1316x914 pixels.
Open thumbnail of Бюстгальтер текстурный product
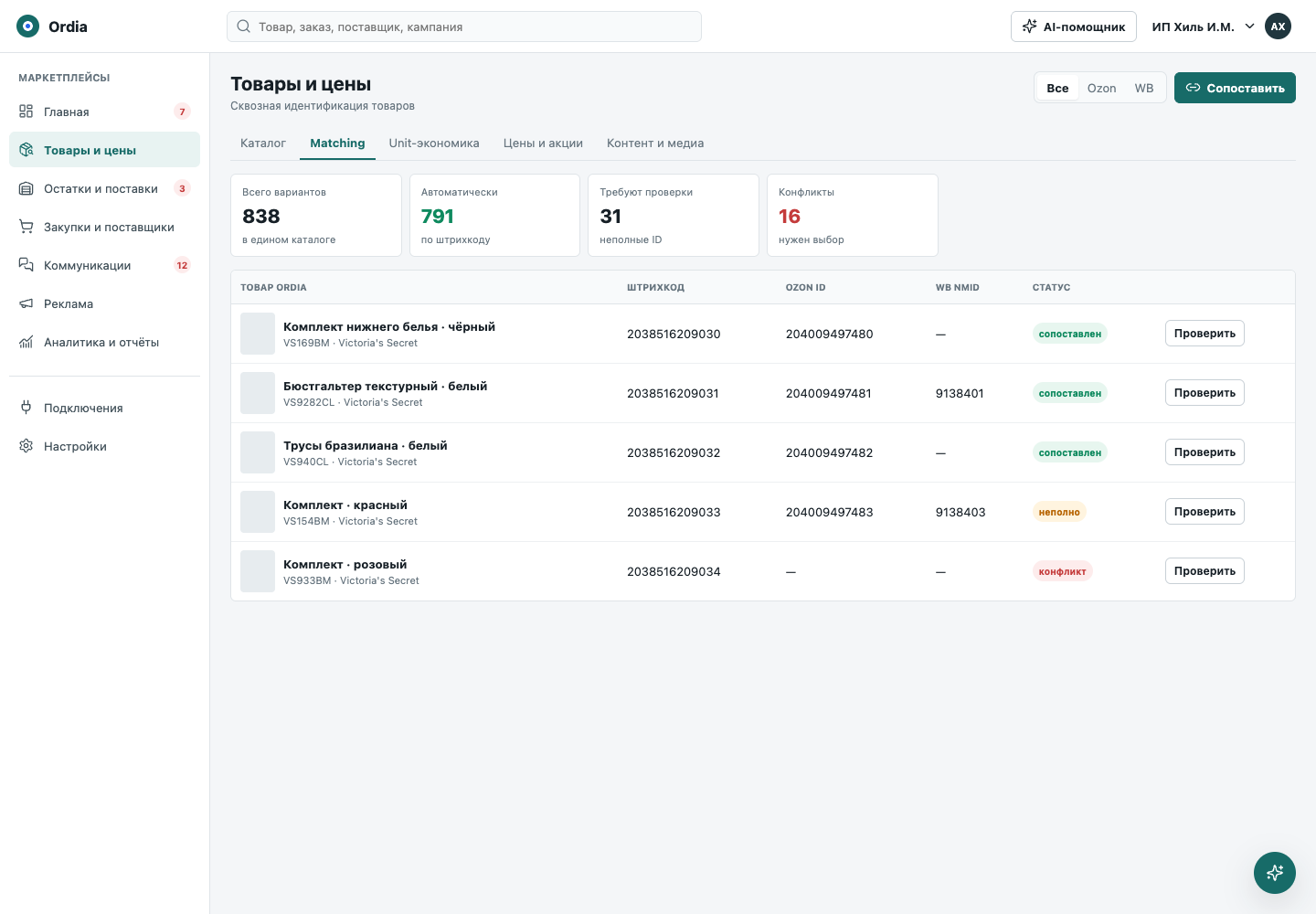pos(258,393)
